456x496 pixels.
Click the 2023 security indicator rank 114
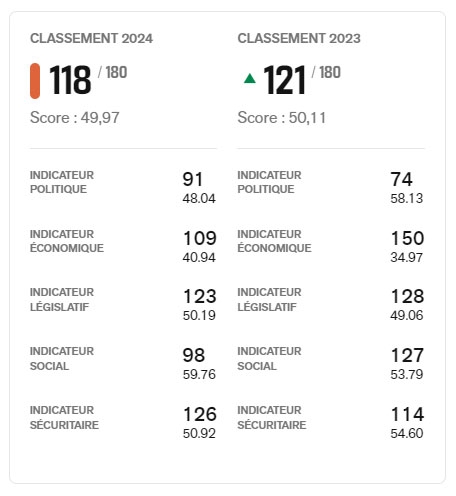pos(407,414)
